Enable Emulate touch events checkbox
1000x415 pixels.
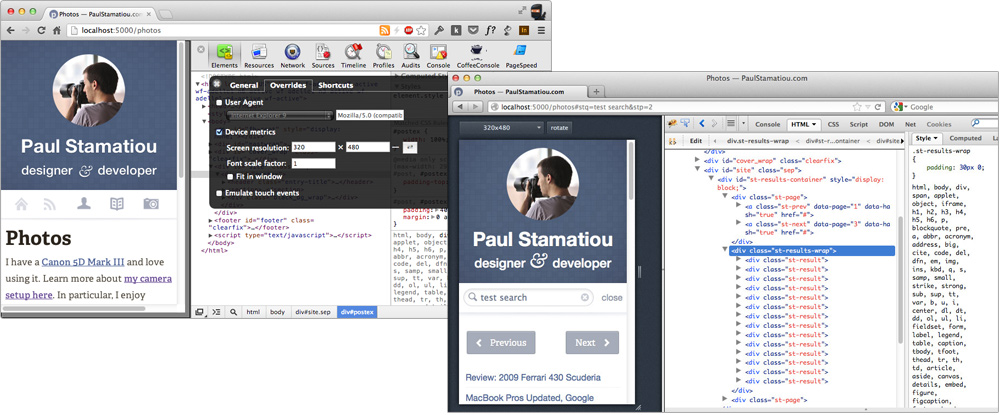click(219, 193)
